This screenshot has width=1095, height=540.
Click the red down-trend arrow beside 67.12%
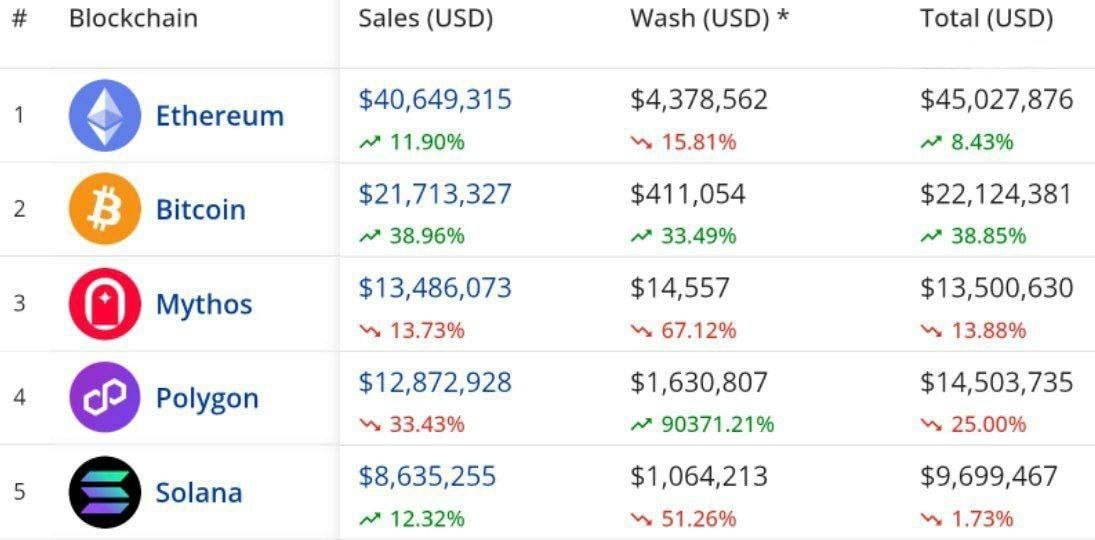[641, 331]
